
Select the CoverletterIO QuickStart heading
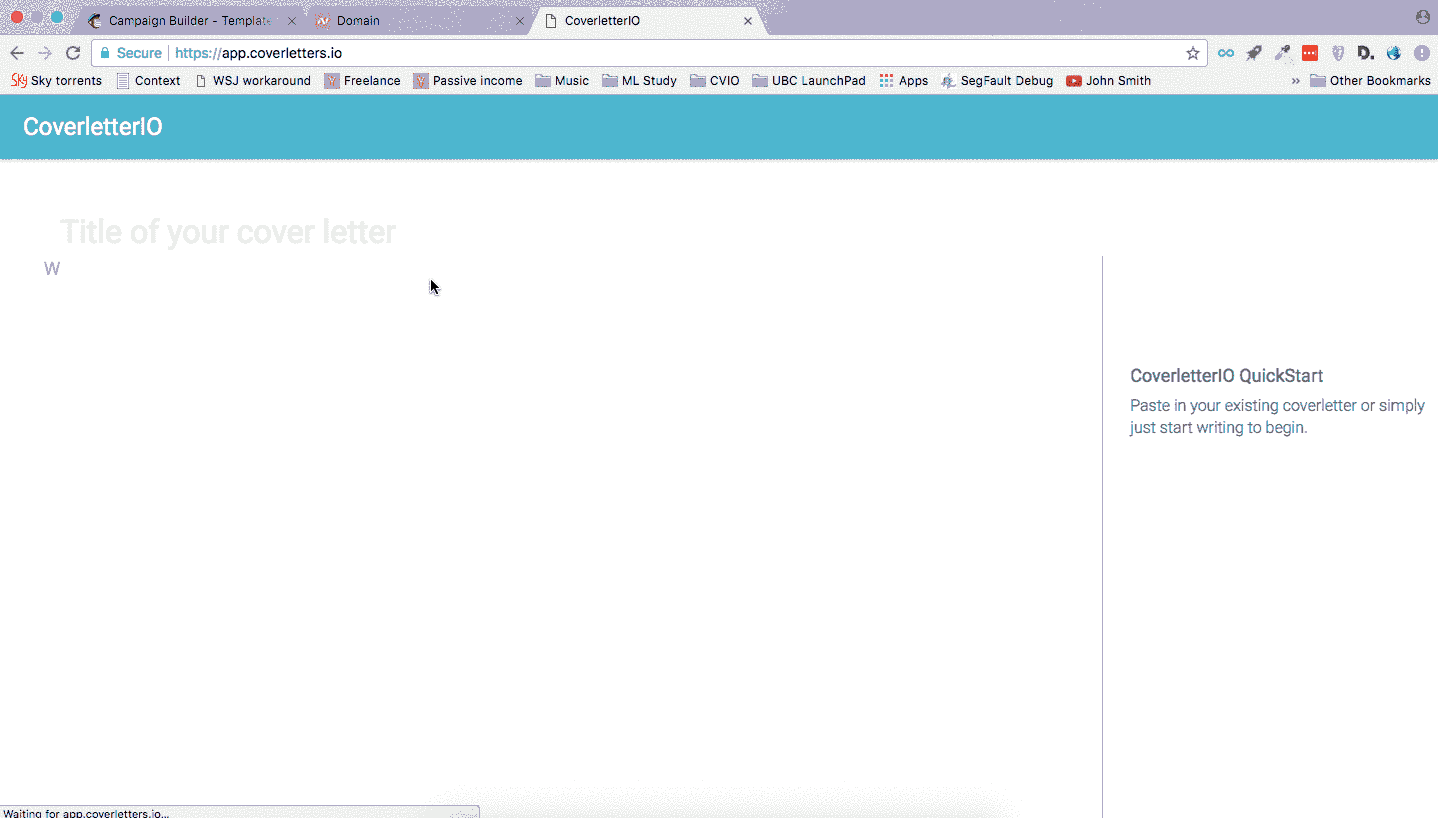pyautogui.click(x=1226, y=376)
